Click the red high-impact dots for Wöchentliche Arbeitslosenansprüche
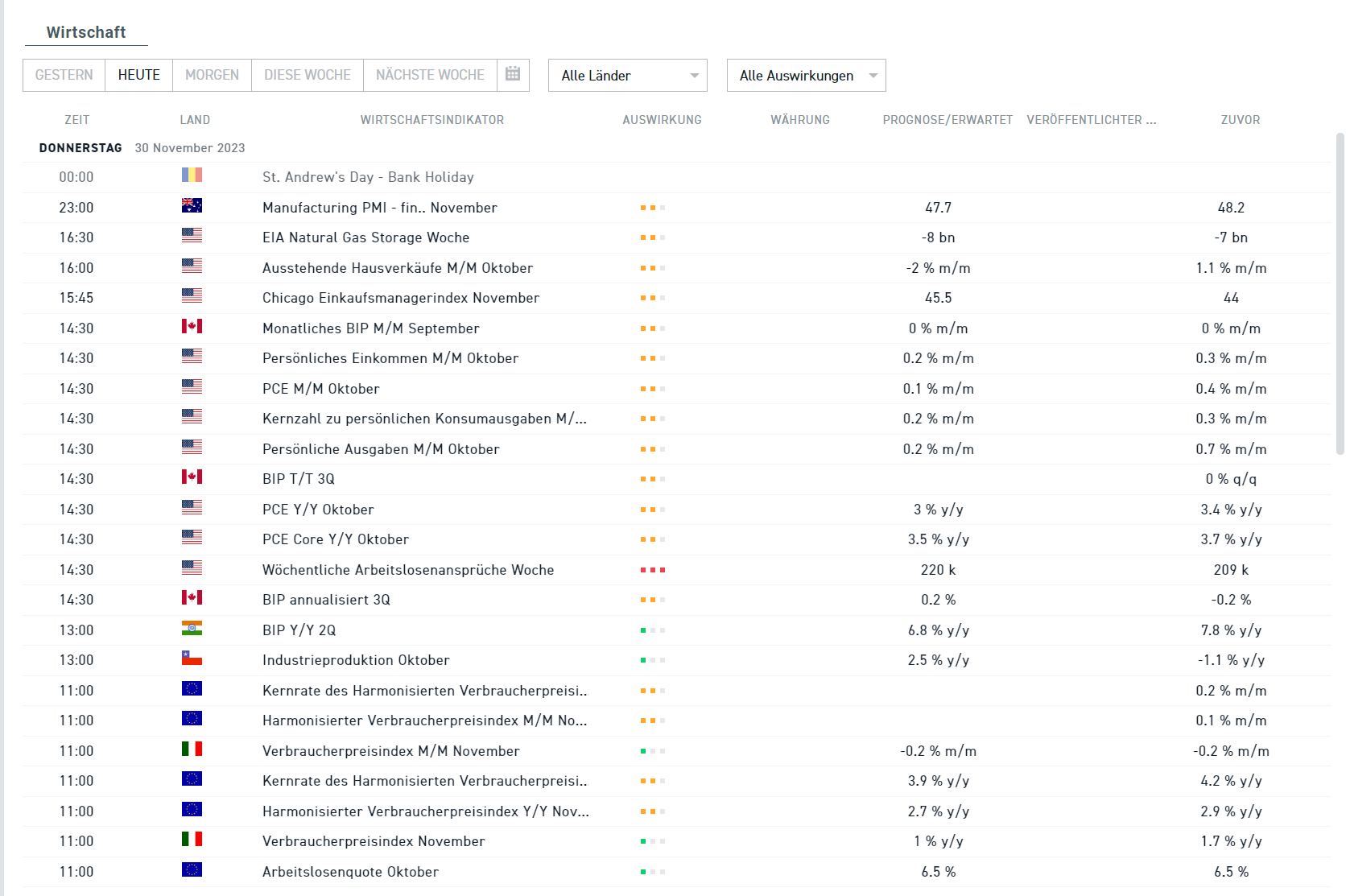The height and width of the screenshot is (896, 1350). pos(653,570)
